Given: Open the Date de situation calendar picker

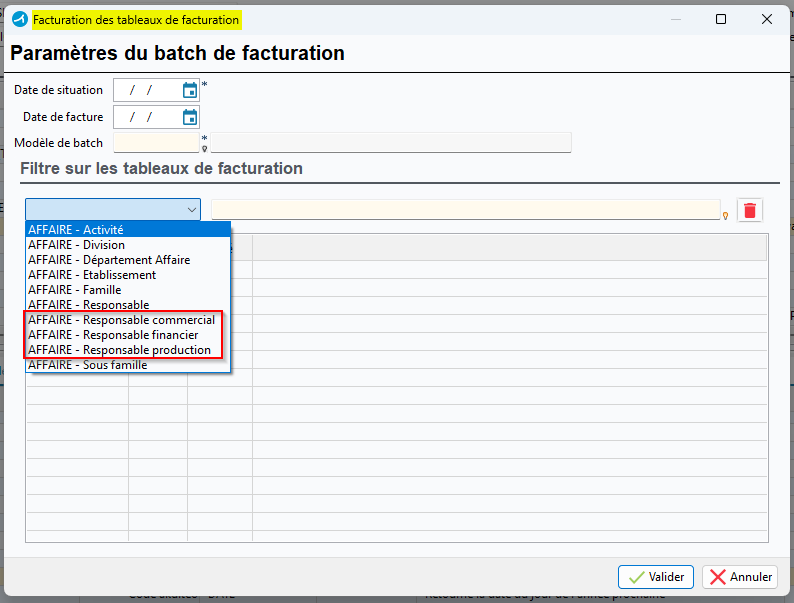Looking at the screenshot, I should coord(190,90).
